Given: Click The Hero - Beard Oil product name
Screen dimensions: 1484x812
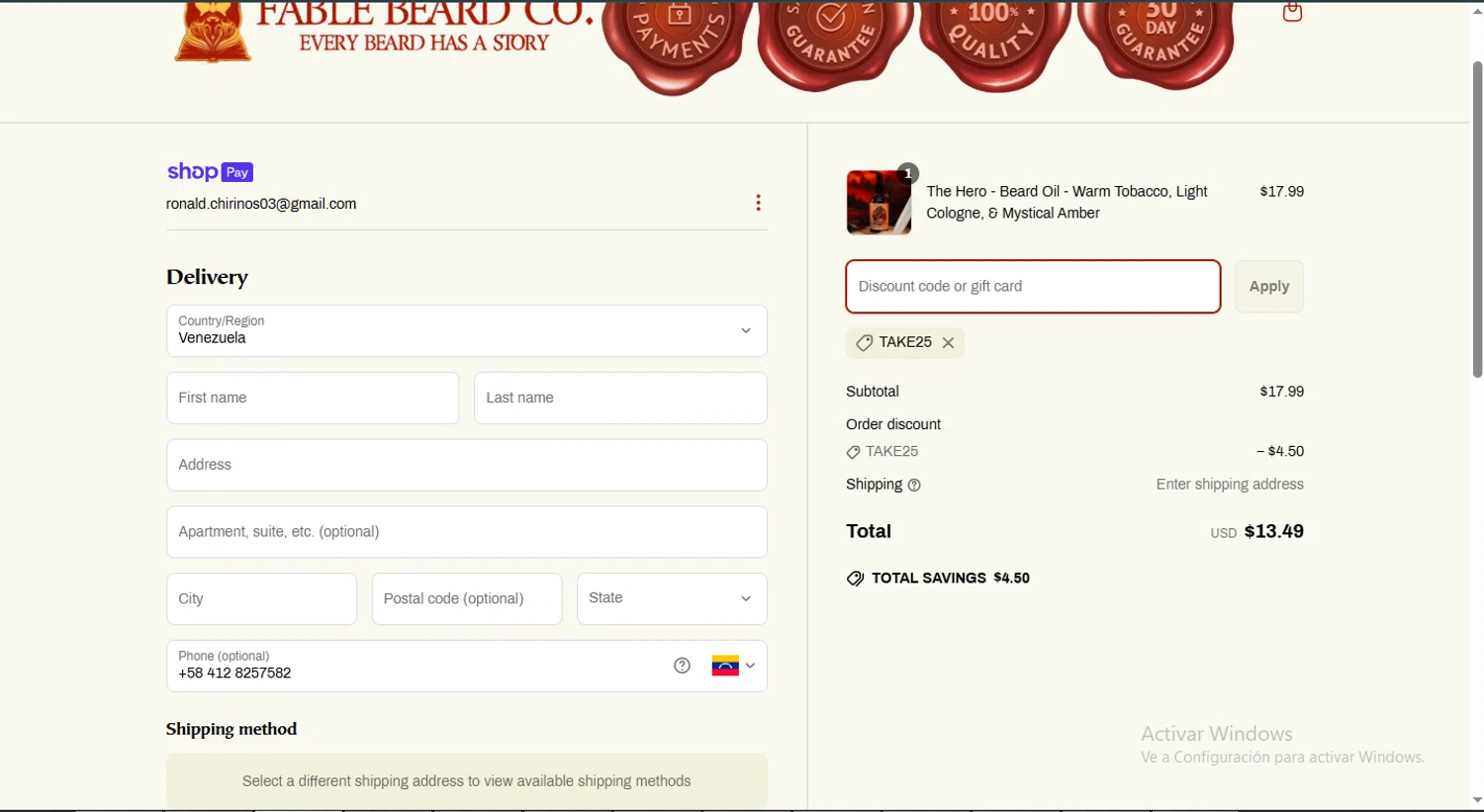Looking at the screenshot, I should pos(1067,202).
